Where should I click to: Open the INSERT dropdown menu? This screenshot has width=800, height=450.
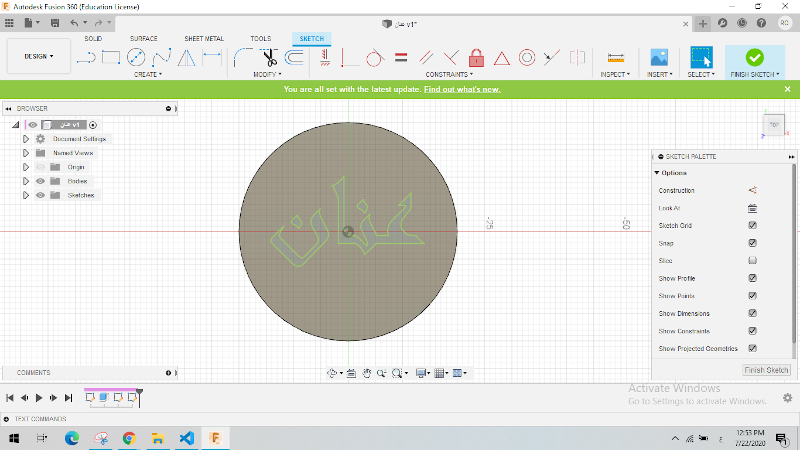click(660, 74)
